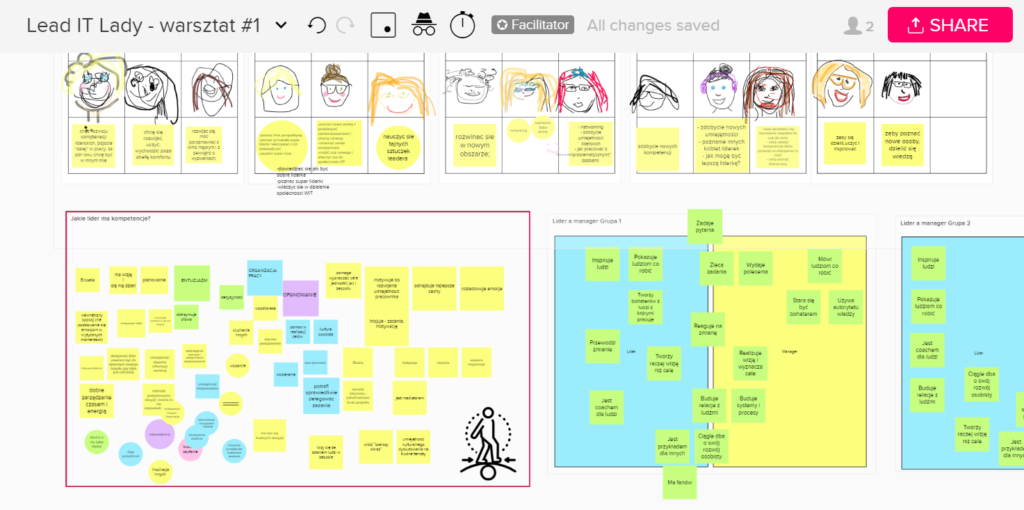
Task: Click the Redo arrow icon
Action: click(345, 25)
